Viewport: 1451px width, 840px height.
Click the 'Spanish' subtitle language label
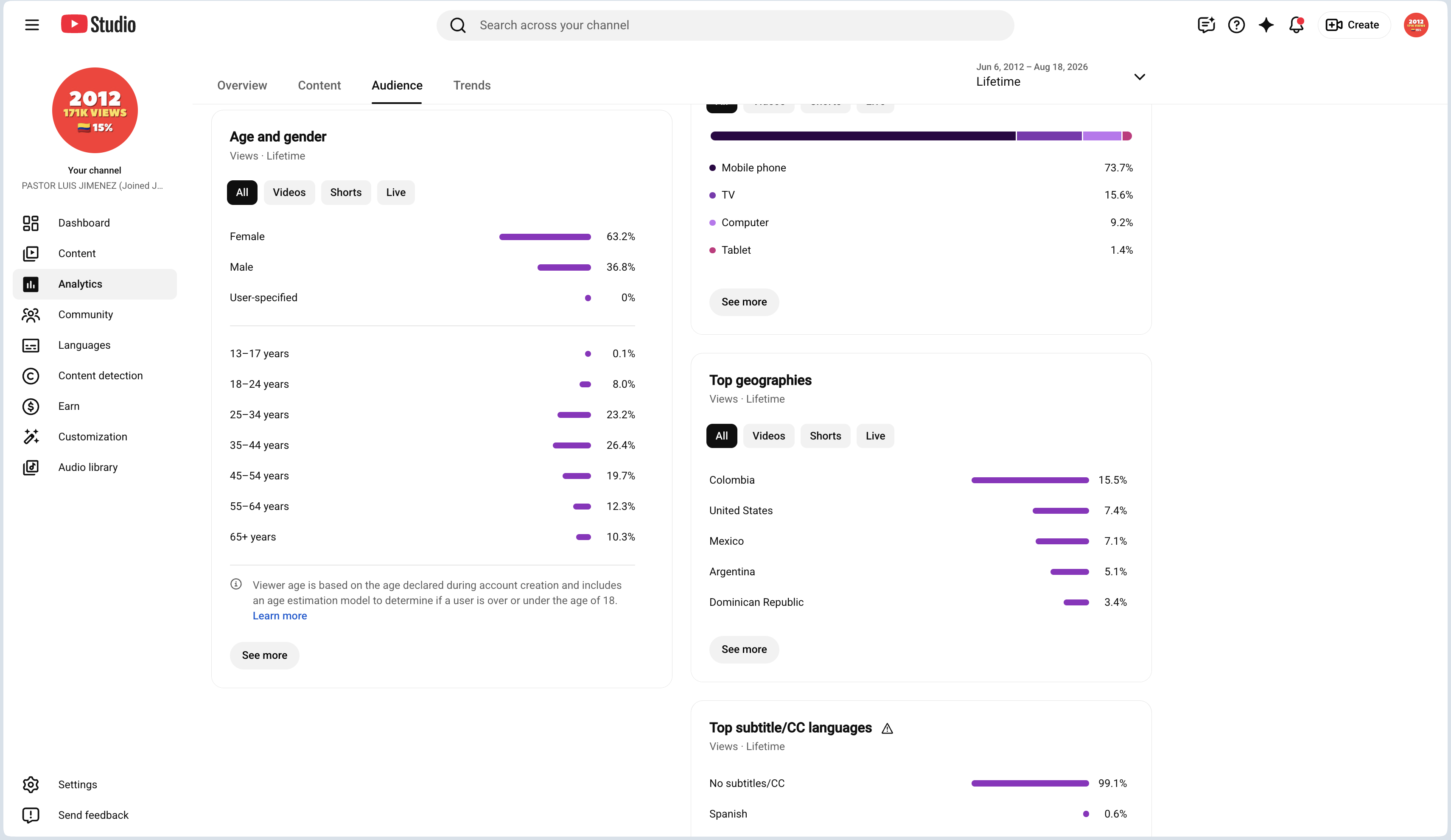click(x=728, y=814)
